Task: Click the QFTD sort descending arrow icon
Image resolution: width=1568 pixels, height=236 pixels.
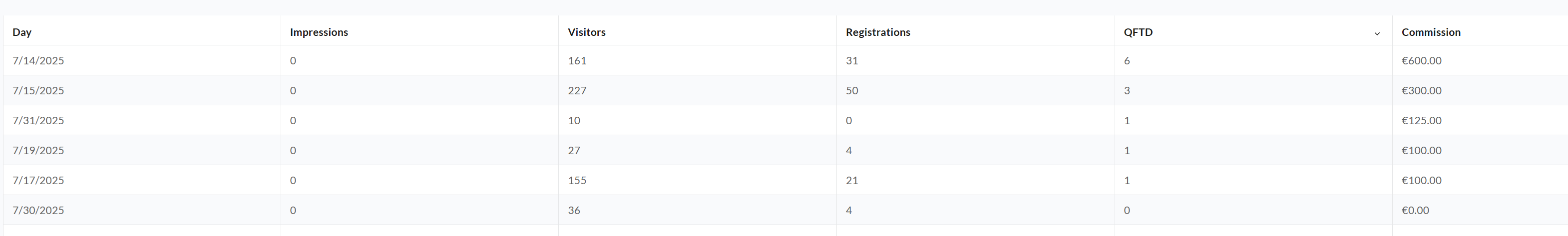Action: tap(1377, 33)
